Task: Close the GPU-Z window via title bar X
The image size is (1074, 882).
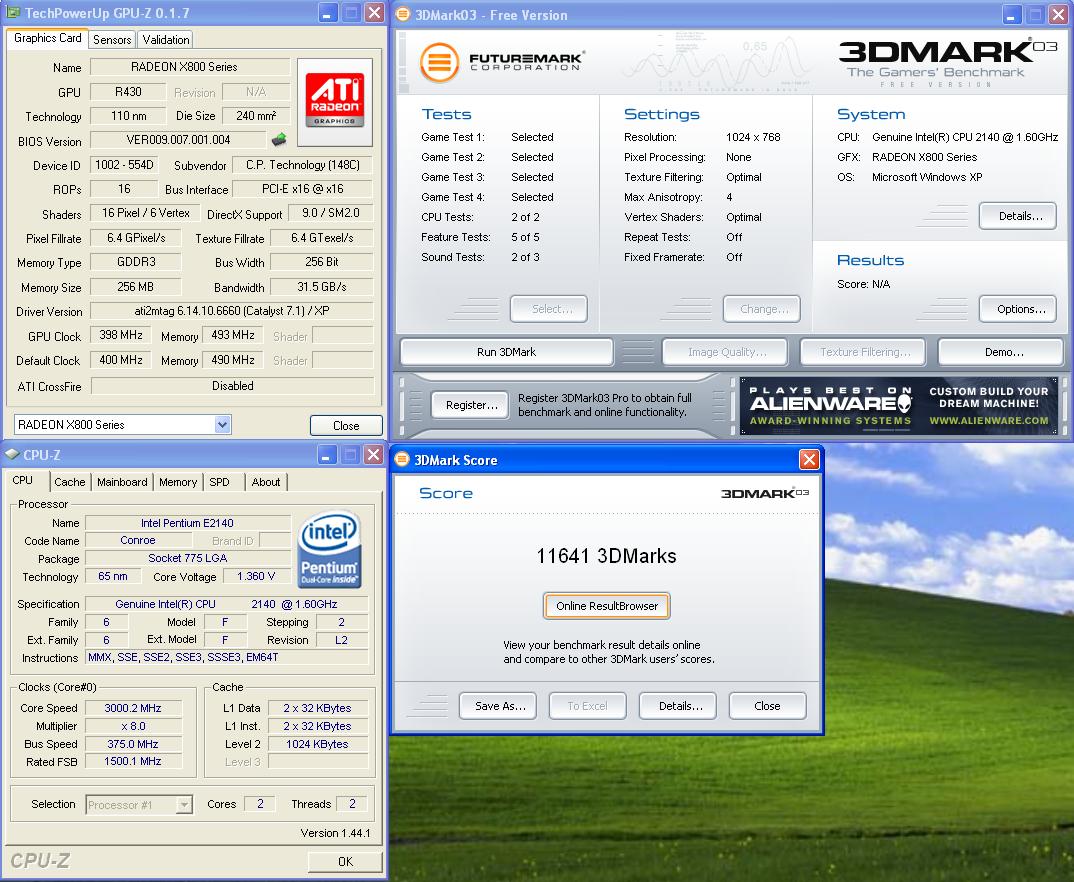Action: [374, 13]
